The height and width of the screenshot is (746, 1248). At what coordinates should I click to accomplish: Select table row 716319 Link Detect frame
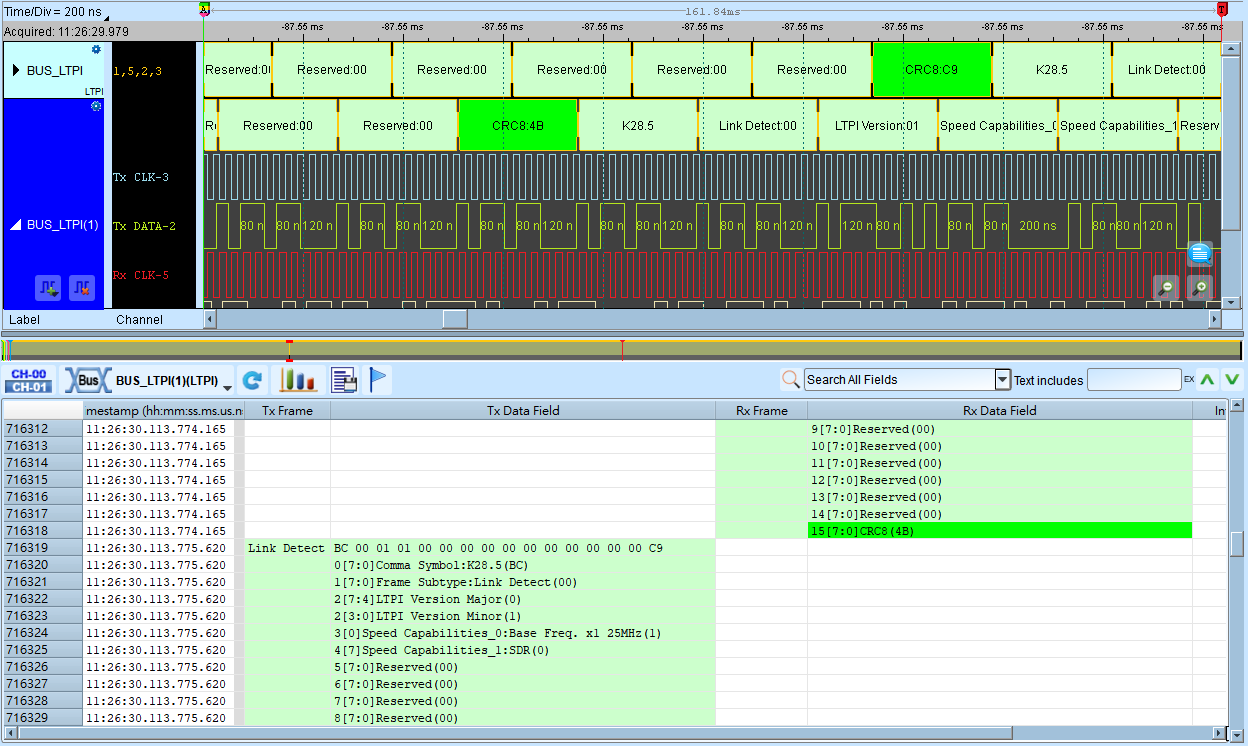point(615,548)
